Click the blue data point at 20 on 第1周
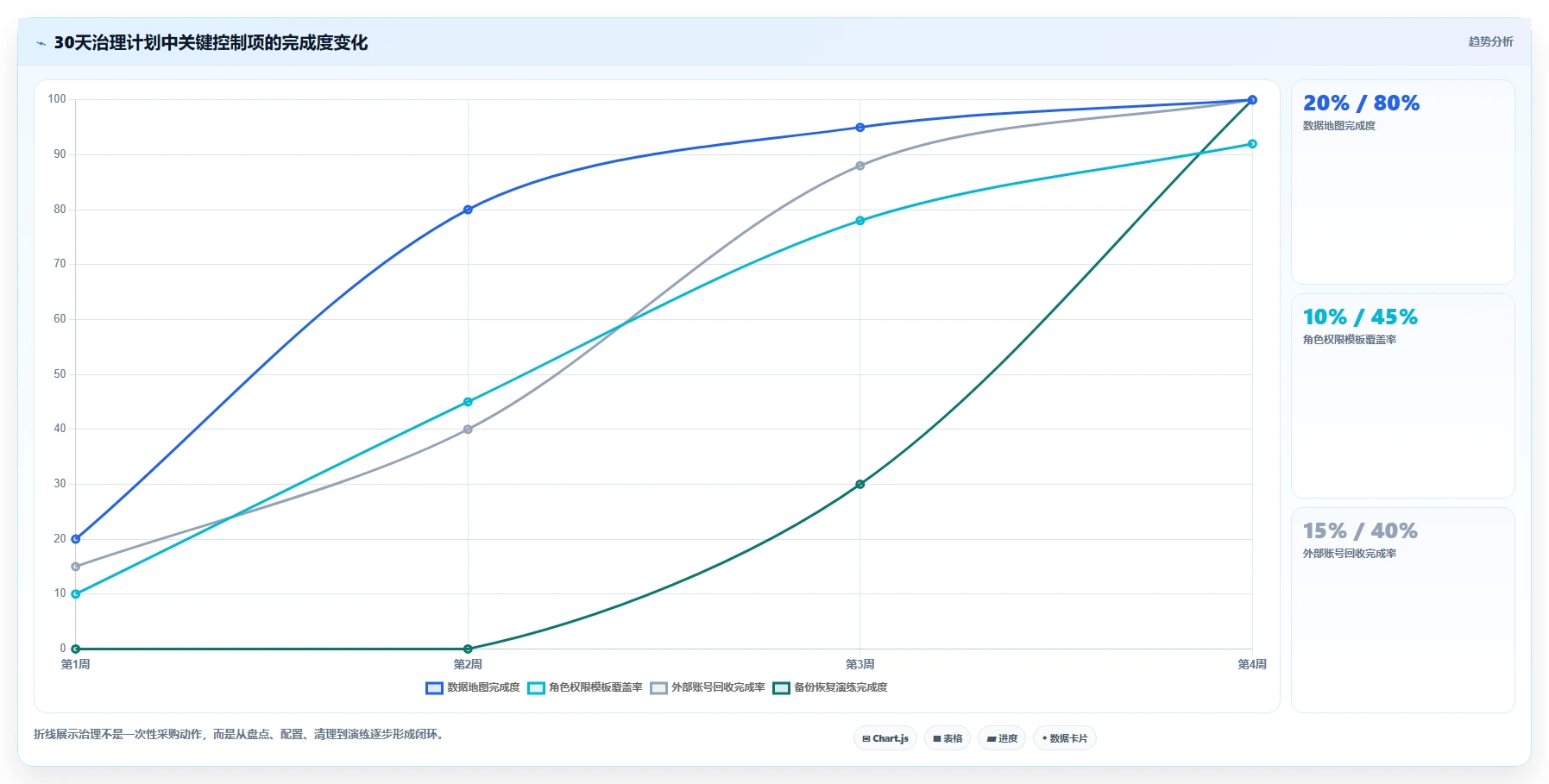This screenshot has width=1549, height=784. point(76,539)
